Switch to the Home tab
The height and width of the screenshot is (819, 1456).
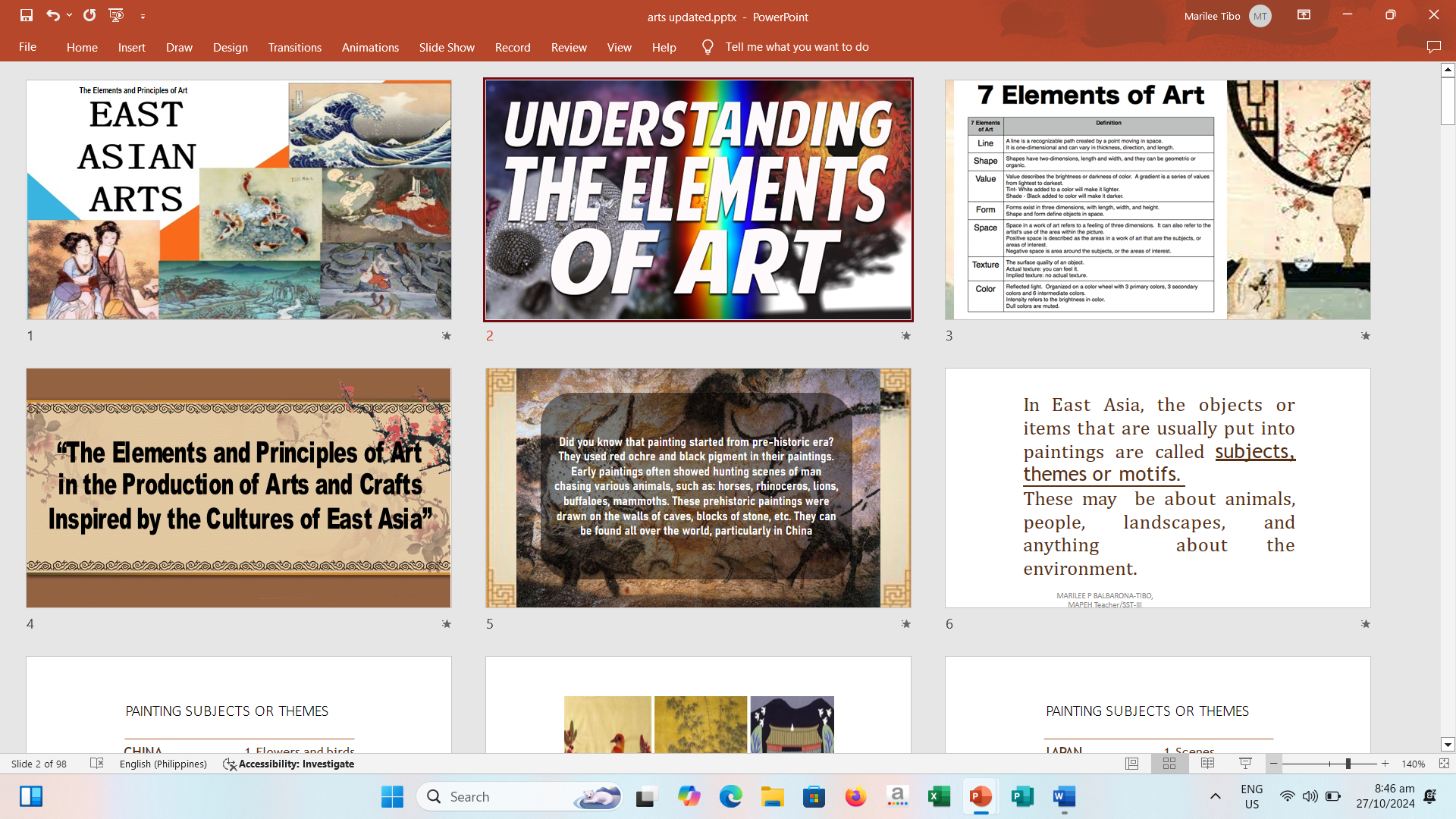pyautogui.click(x=82, y=47)
